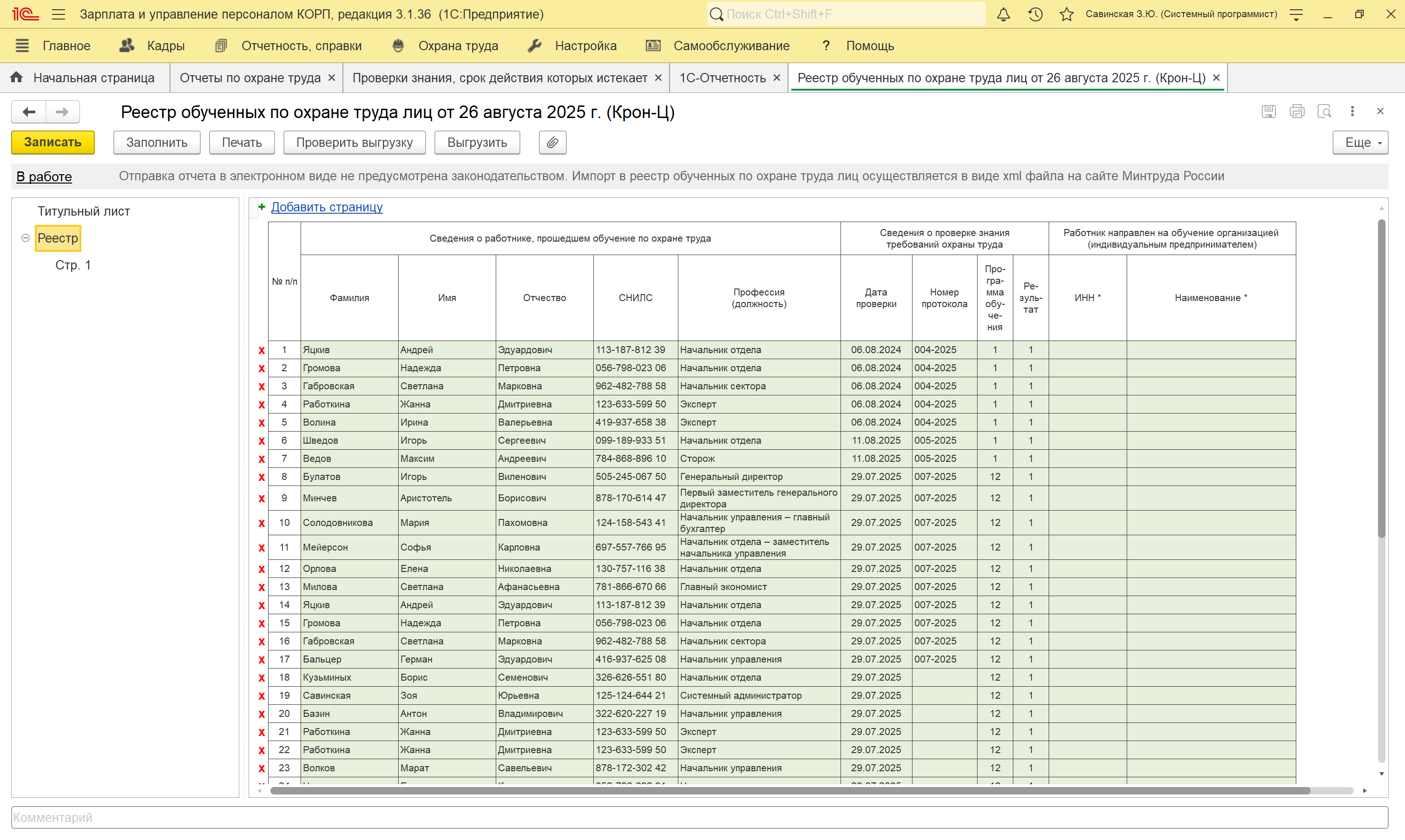Open the Охрана труда menu
This screenshot has height=840, width=1405.
[457, 46]
